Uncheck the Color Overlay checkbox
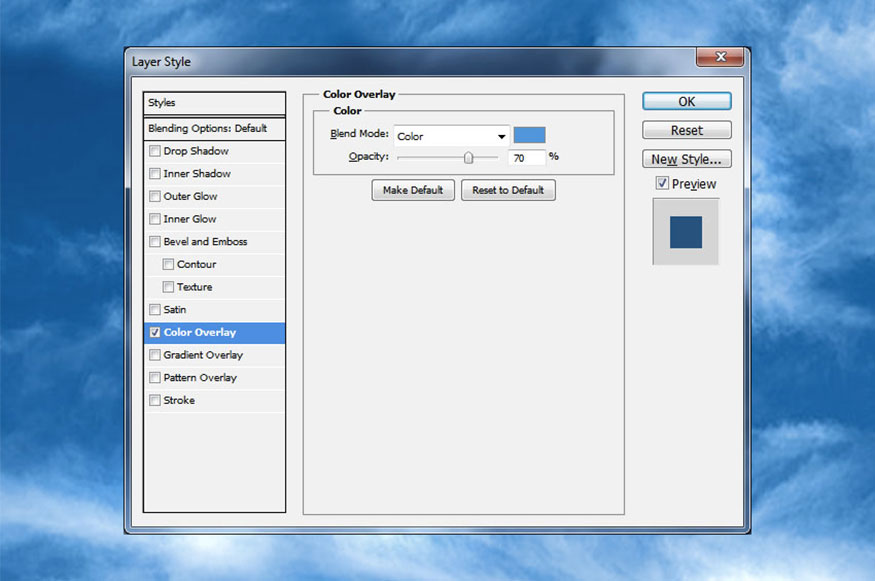875x581 pixels. click(155, 332)
